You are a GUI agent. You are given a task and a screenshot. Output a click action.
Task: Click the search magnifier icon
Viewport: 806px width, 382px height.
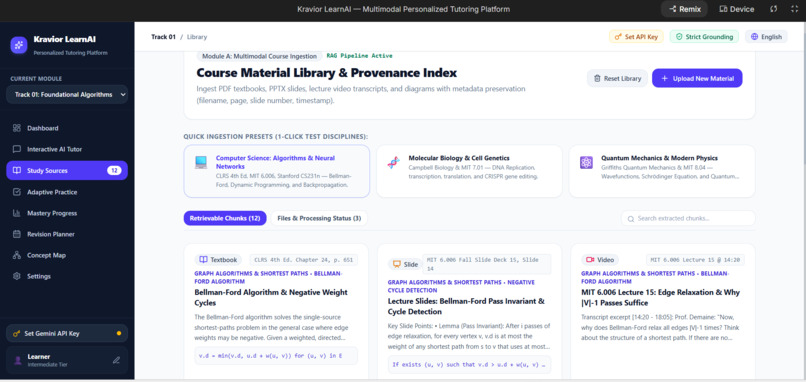click(x=630, y=219)
